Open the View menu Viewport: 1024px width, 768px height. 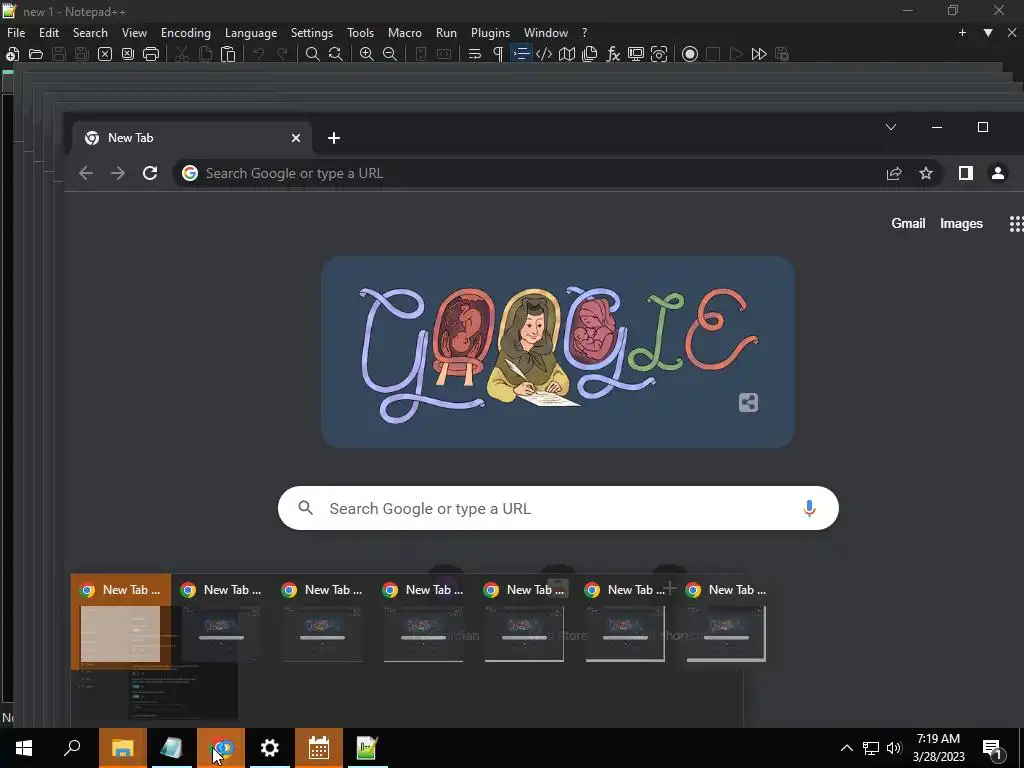(x=134, y=33)
